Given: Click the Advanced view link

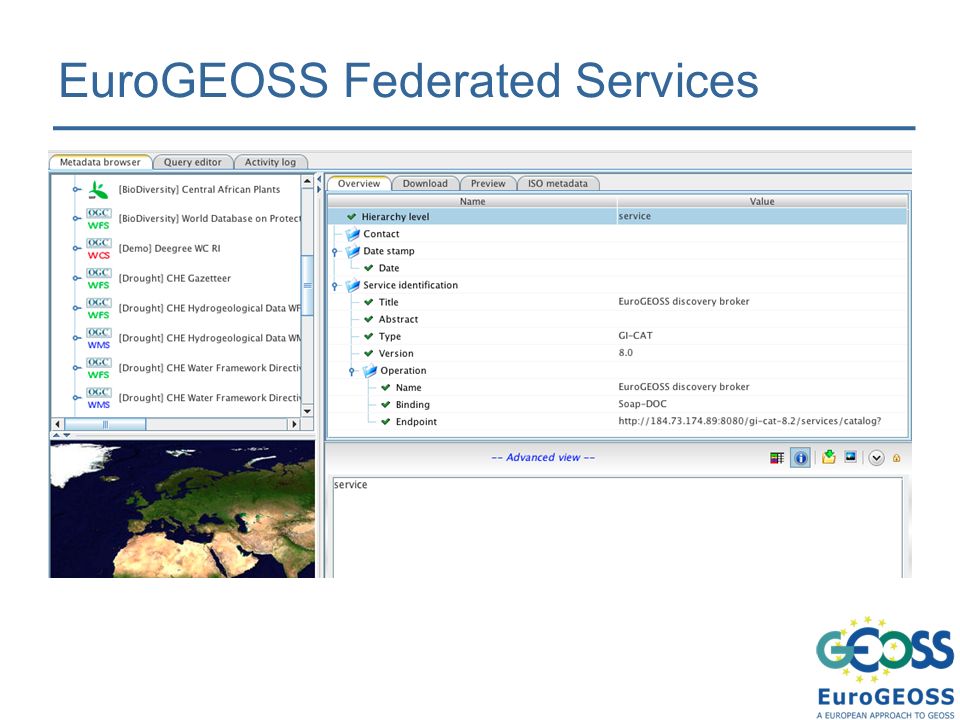Looking at the screenshot, I should [543, 457].
